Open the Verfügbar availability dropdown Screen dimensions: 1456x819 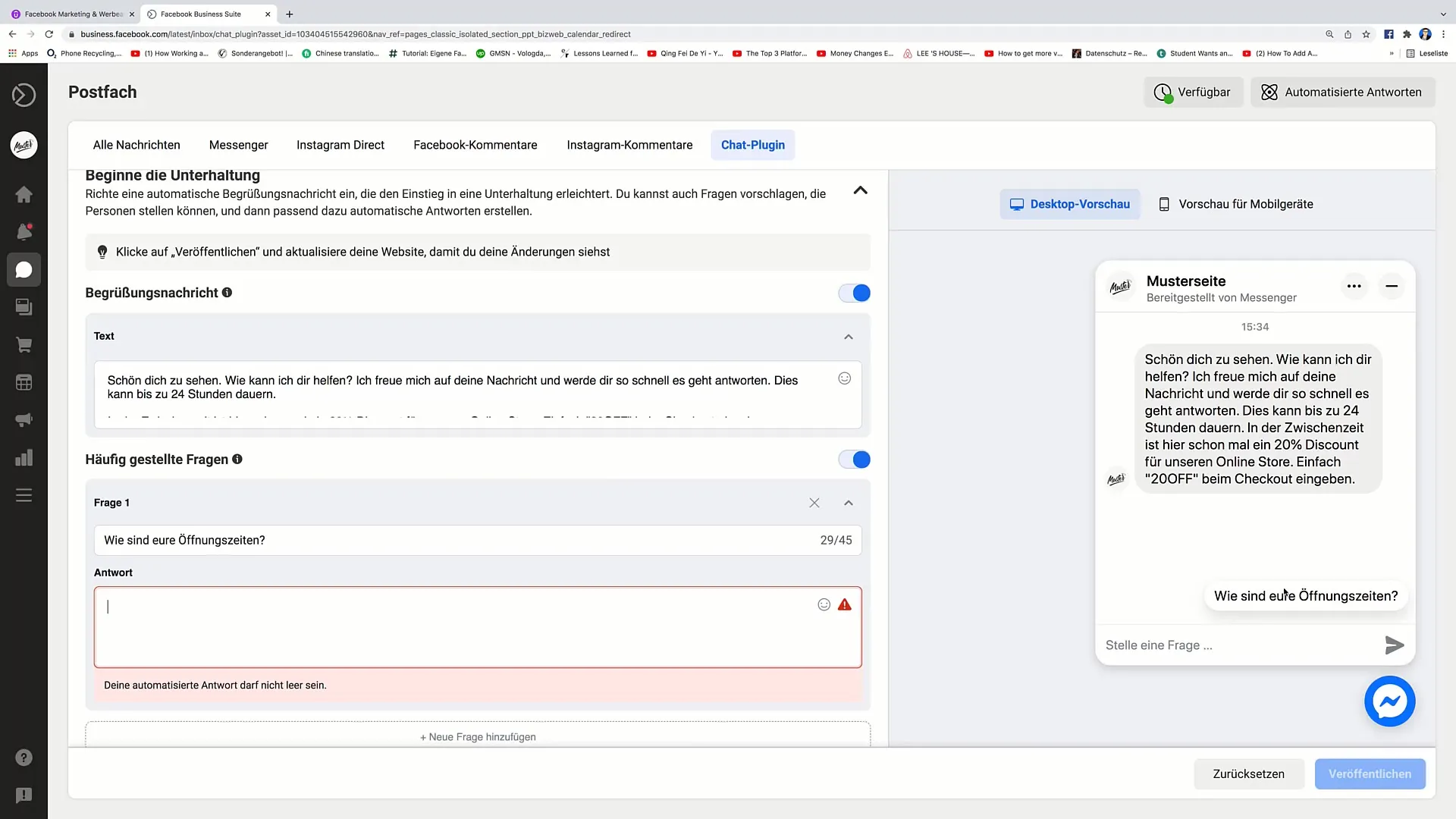pyautogui.click(x=1193, y=92)
